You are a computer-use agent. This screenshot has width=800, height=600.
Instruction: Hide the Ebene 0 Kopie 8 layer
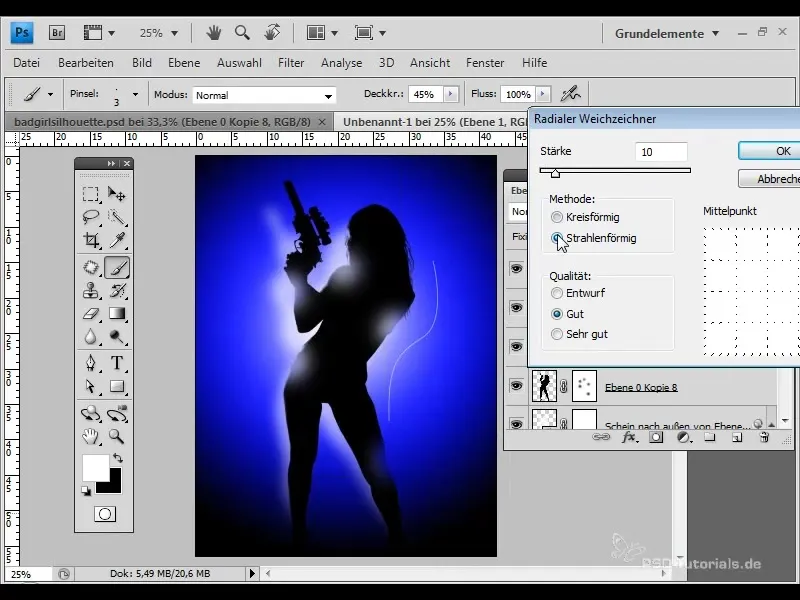click(516, 386)
